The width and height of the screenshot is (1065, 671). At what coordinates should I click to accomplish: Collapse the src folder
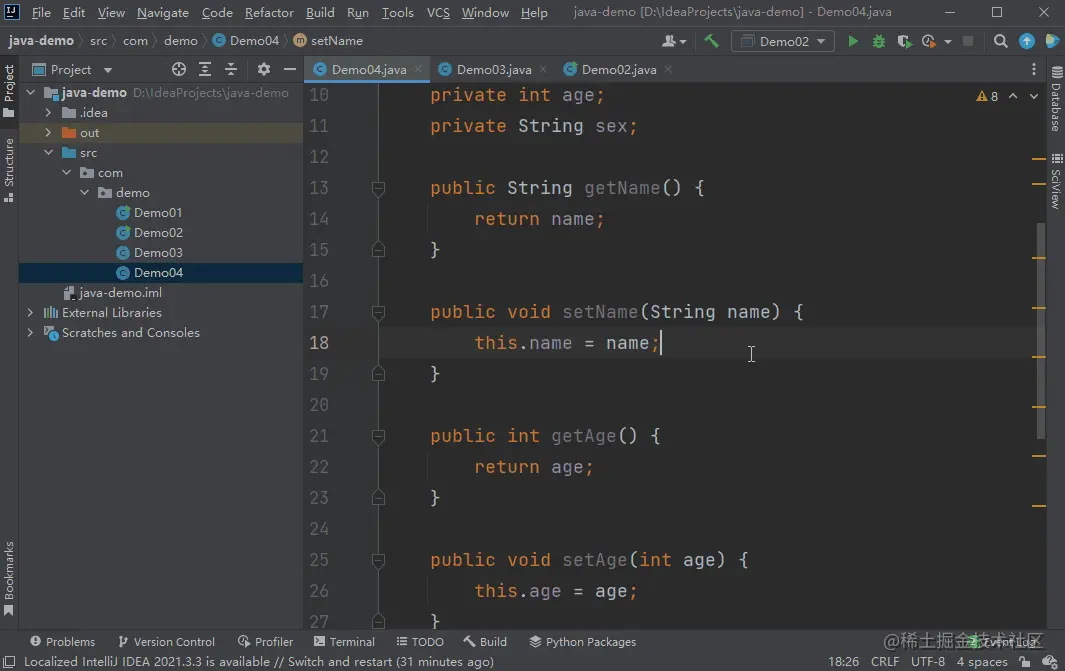48,153
